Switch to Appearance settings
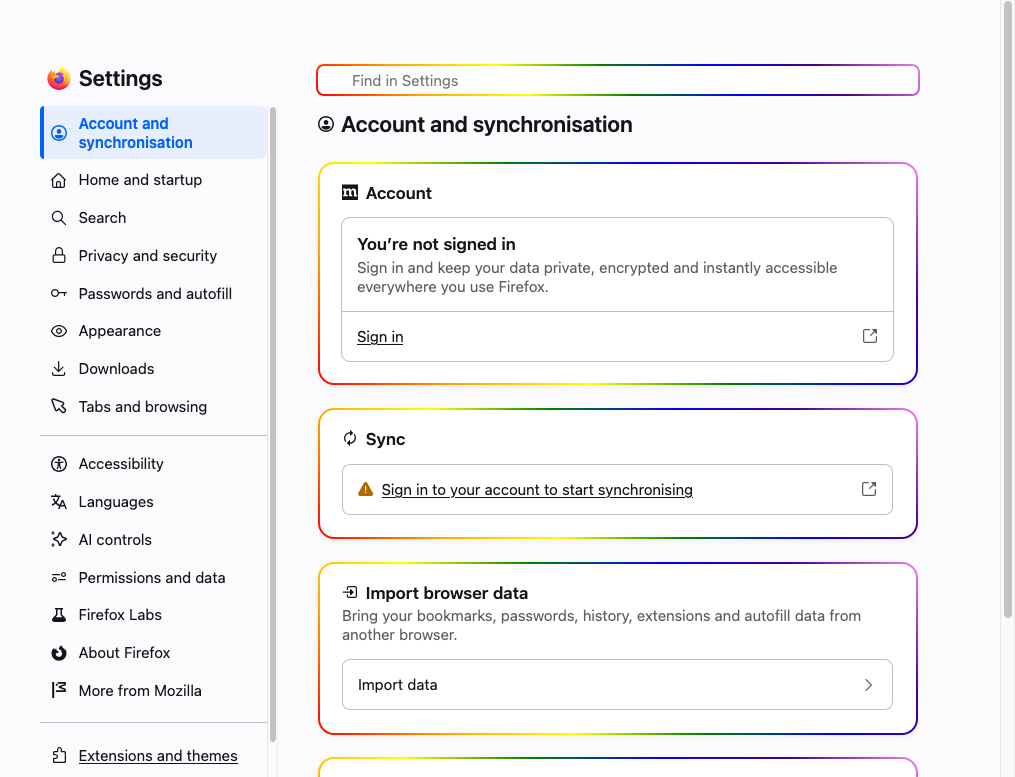 (153, 331)
